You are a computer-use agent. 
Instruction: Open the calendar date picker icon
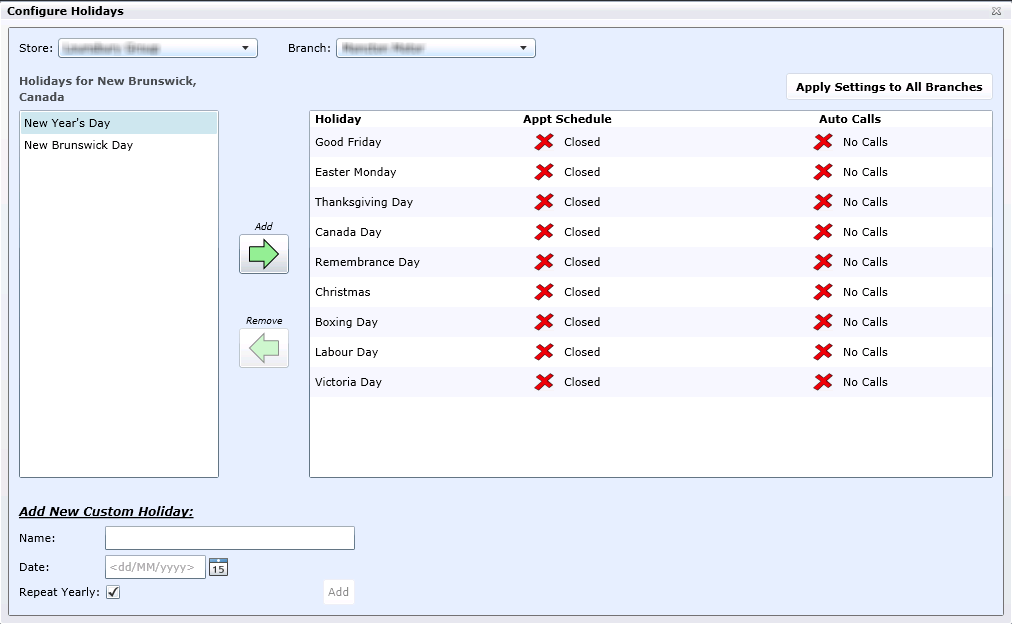click(x=219, y=567)
